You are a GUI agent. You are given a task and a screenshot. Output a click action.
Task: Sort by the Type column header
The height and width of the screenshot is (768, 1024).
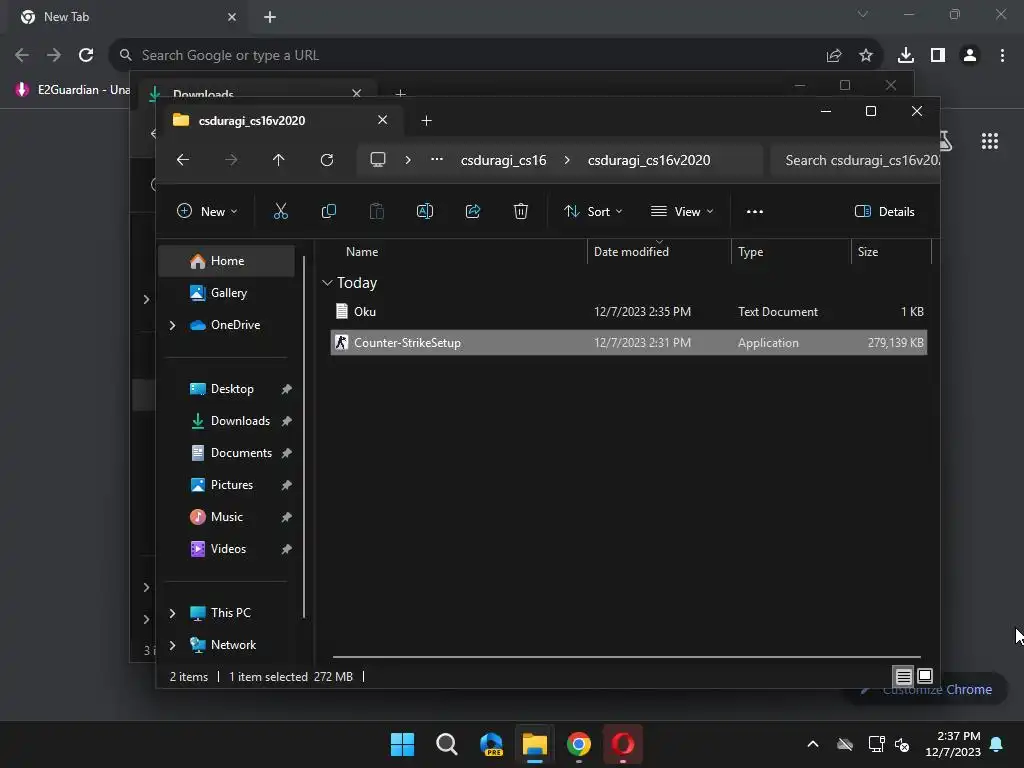tap(750, 252)
